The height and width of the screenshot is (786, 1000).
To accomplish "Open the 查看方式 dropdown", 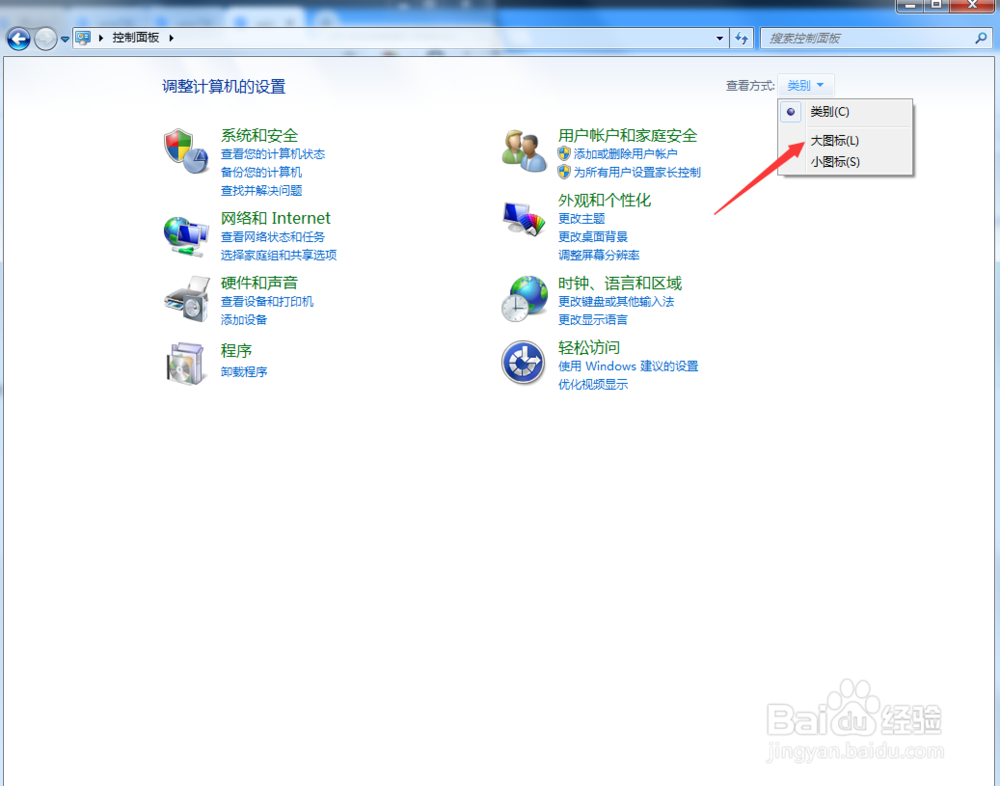I will pyautogui.click(x=807, y=85).
